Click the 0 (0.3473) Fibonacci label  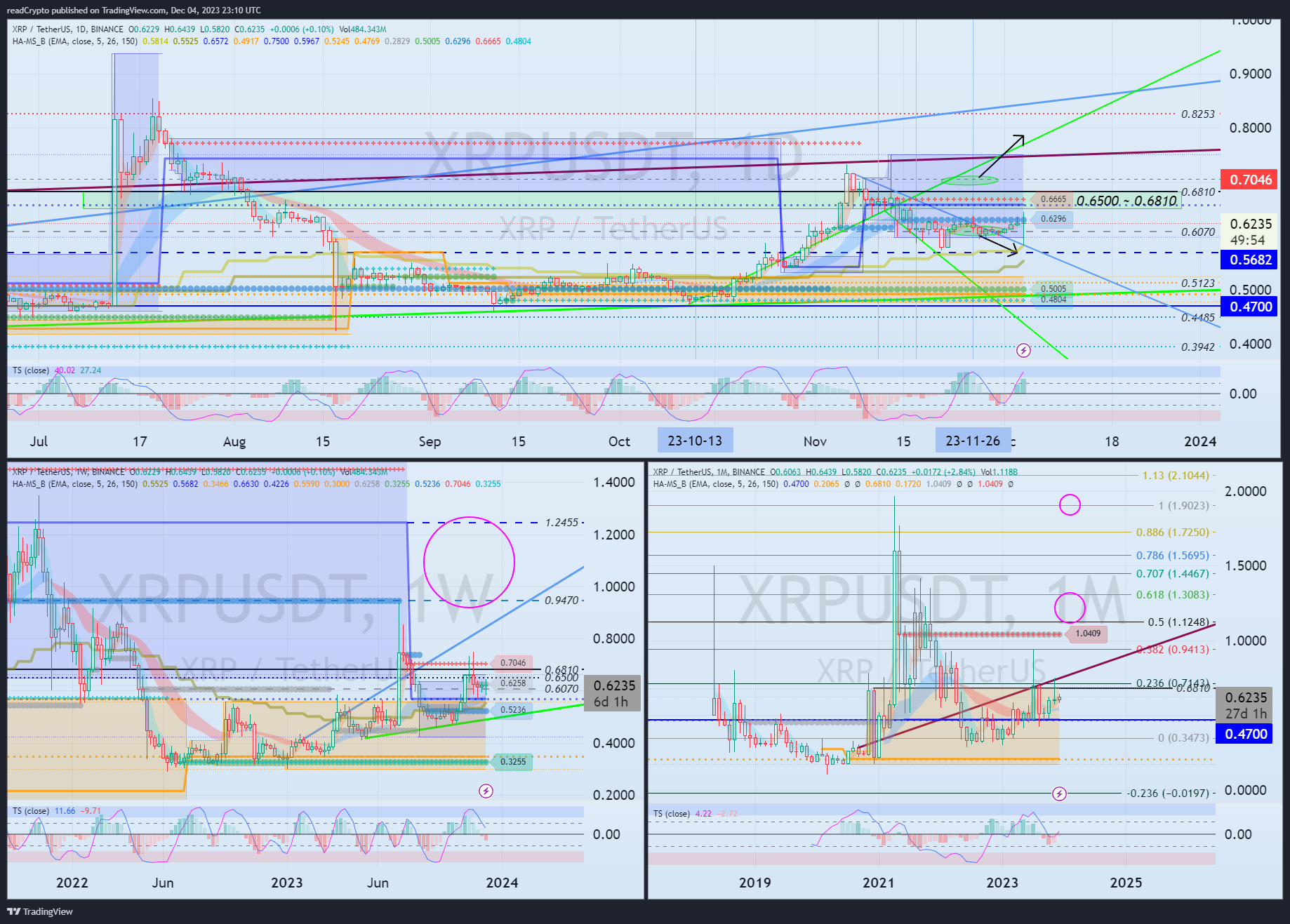(x=1183, y=738)
